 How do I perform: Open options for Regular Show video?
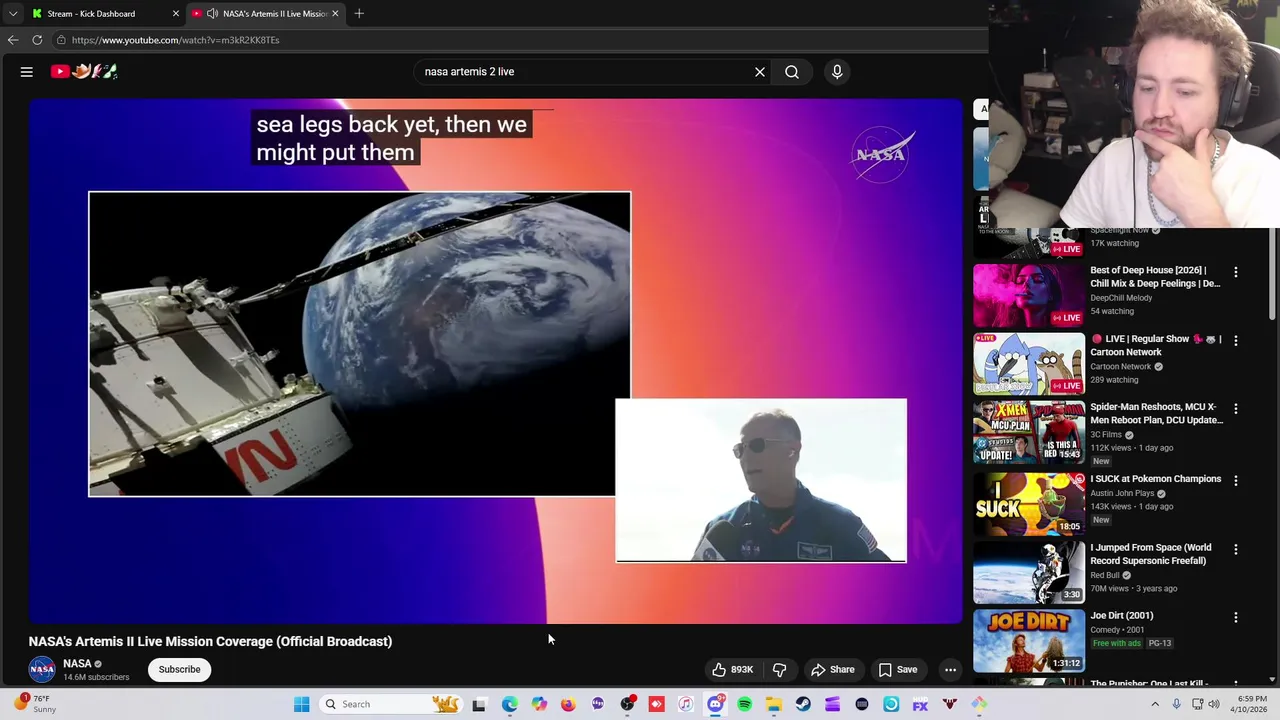[x=1236, y=341]
